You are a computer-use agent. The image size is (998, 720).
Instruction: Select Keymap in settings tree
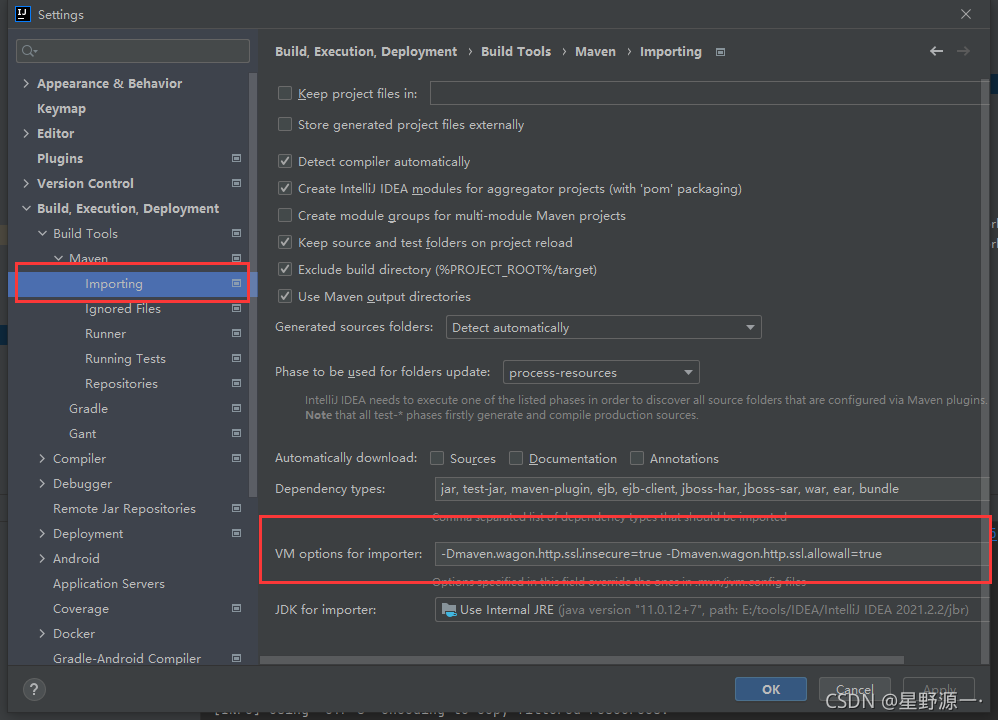point(61,109)
